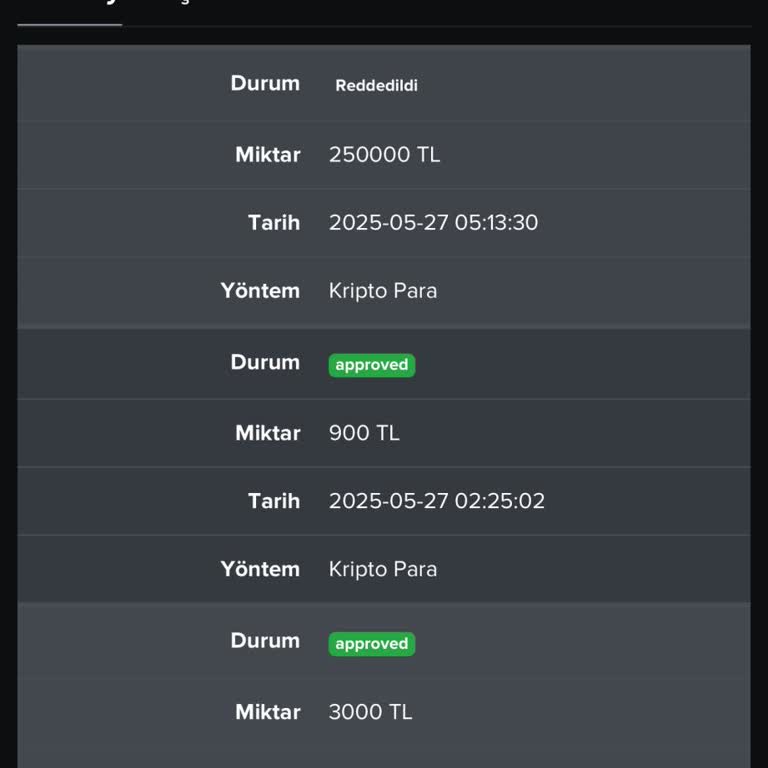The height and width of the screenshot is (768, 768).
Task: Click the Miktar label beside 250000 TL
Action: (267, 155)
